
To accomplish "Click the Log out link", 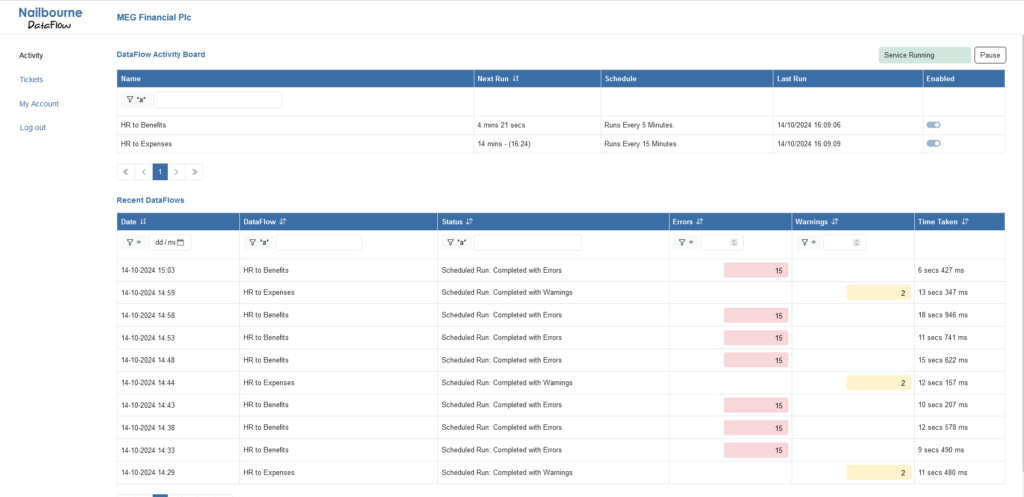I will coord(33,127).
